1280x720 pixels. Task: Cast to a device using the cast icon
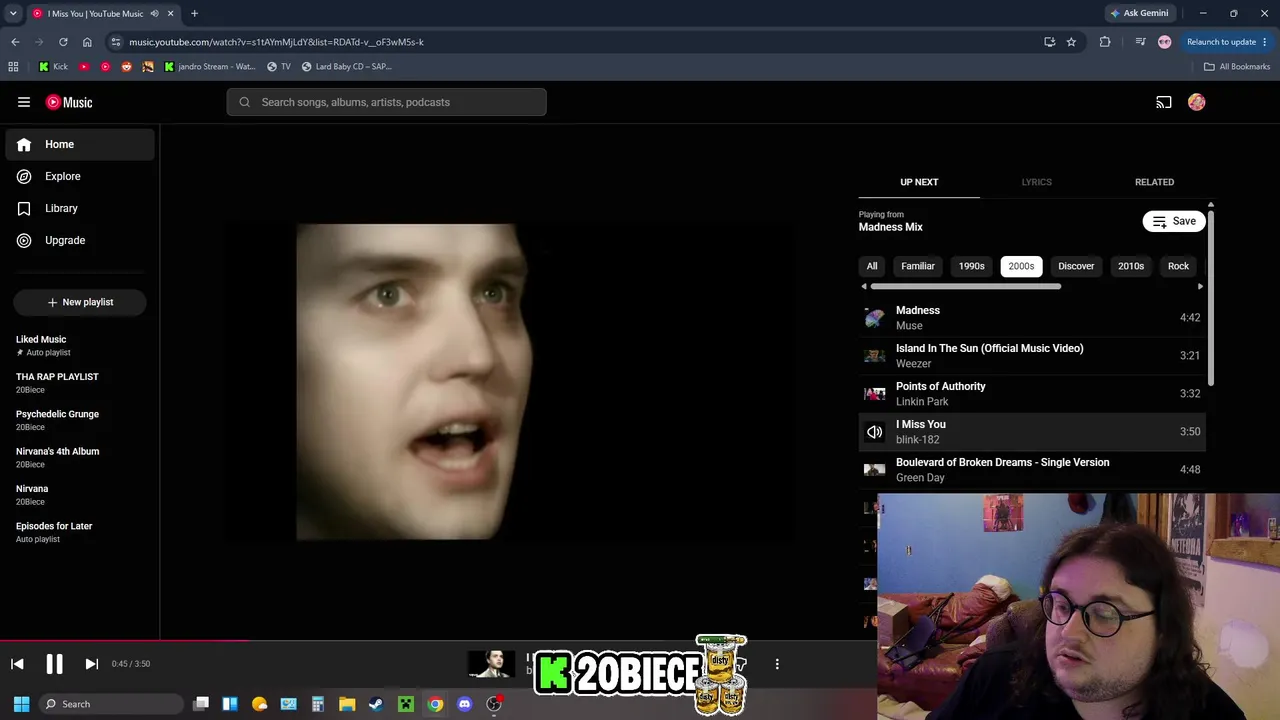coord(1164,102)
